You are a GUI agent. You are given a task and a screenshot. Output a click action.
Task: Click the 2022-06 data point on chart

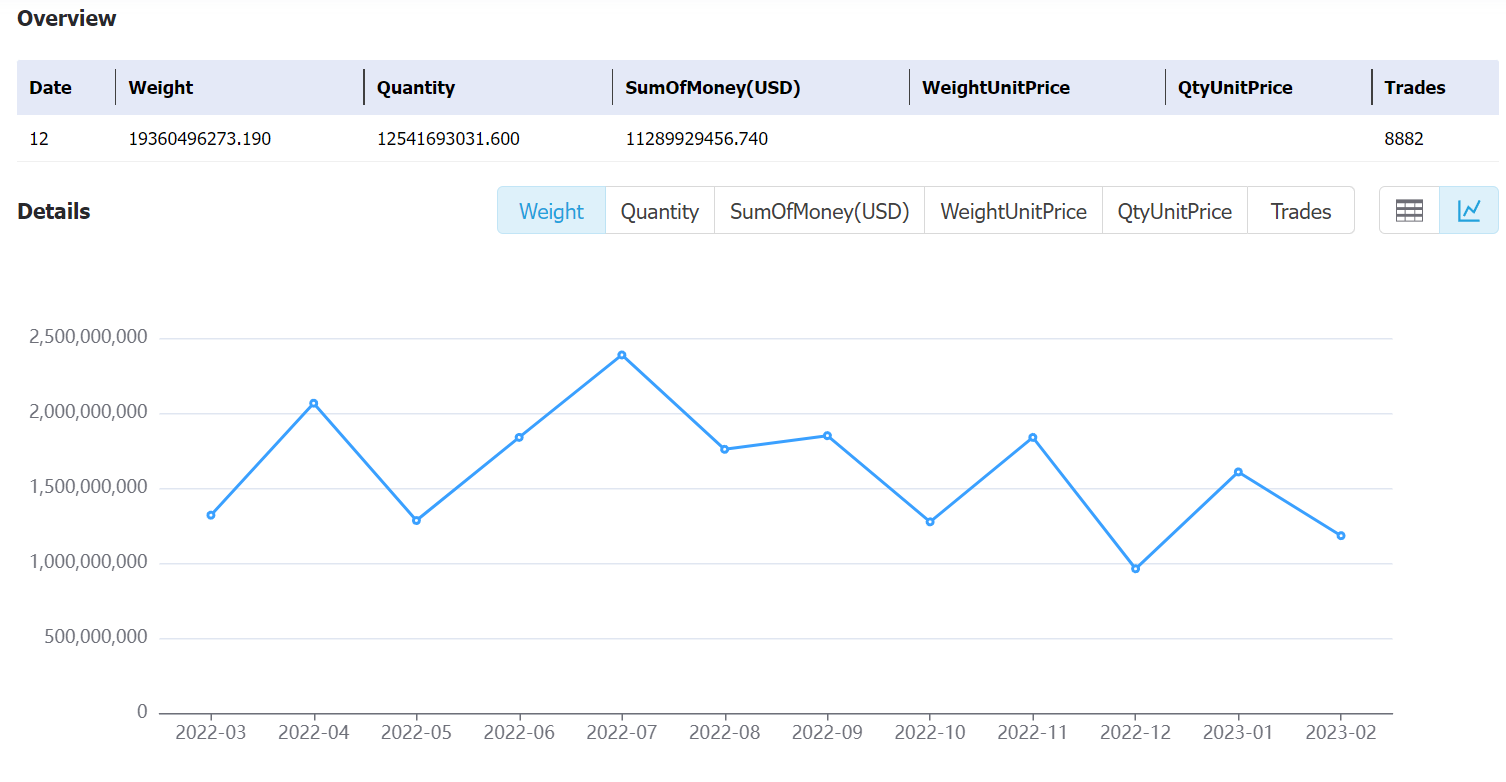[x=519, y=437]
